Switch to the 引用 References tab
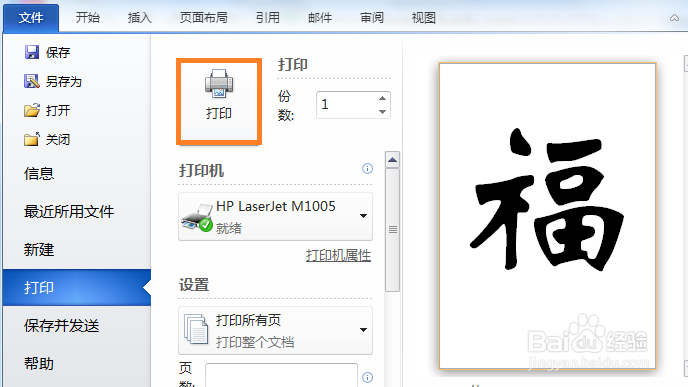Image resolution: width=688 pixels, height=387 pixels. (268, 18)
